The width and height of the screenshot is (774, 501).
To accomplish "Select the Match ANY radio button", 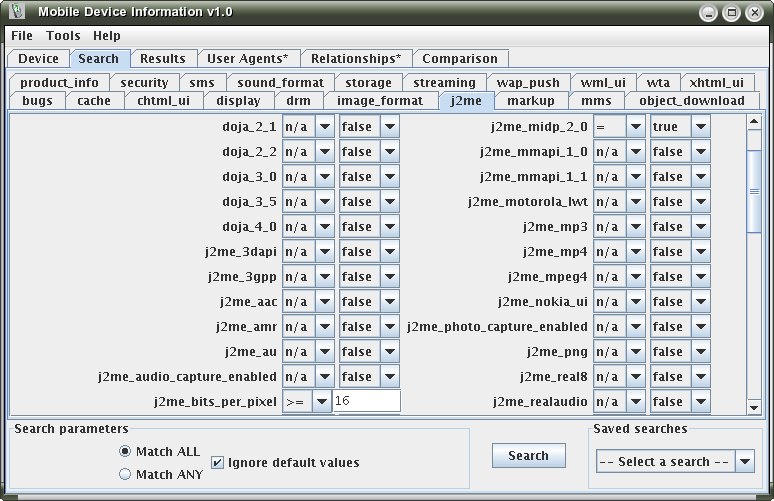I will (125, 474).
